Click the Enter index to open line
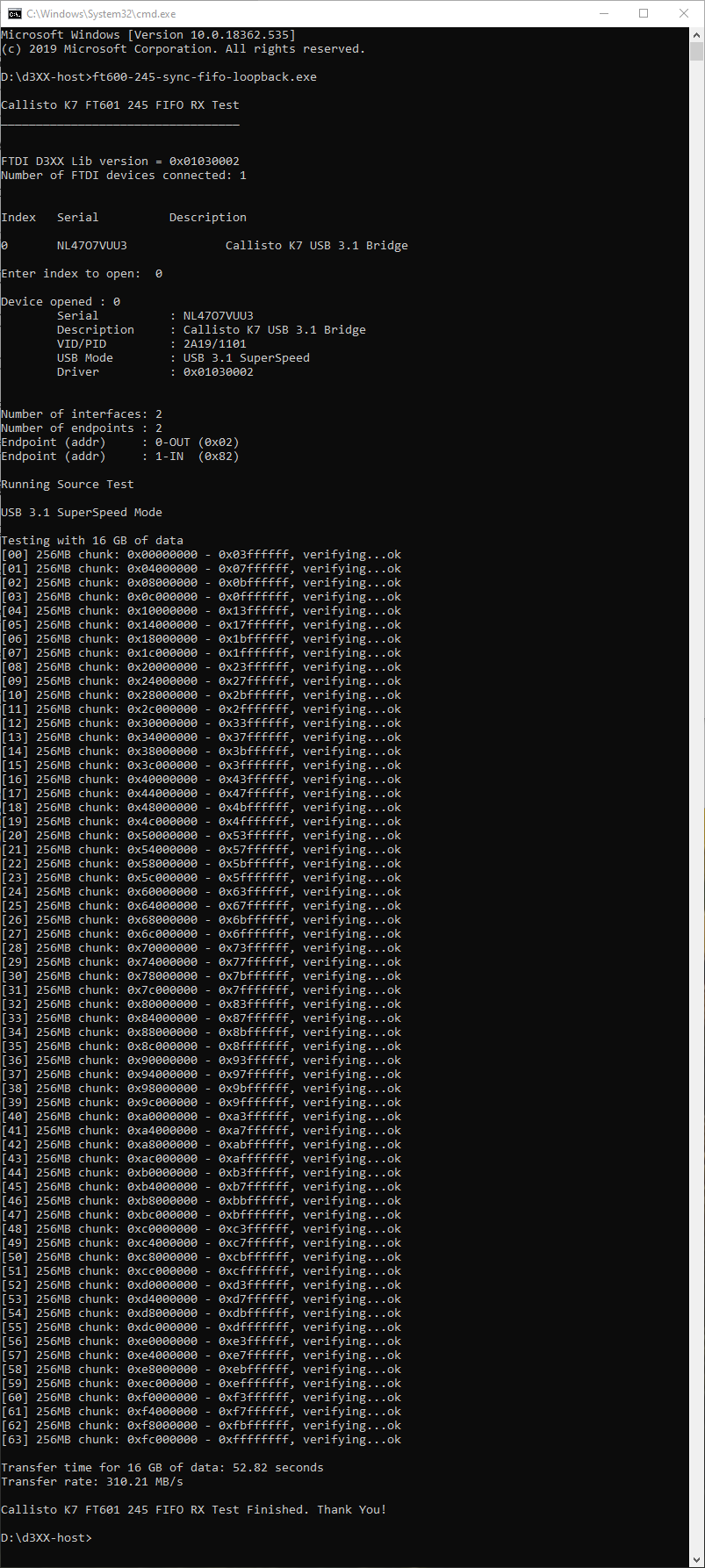This screenshot has height=1568, width=705. click(82, 274)
